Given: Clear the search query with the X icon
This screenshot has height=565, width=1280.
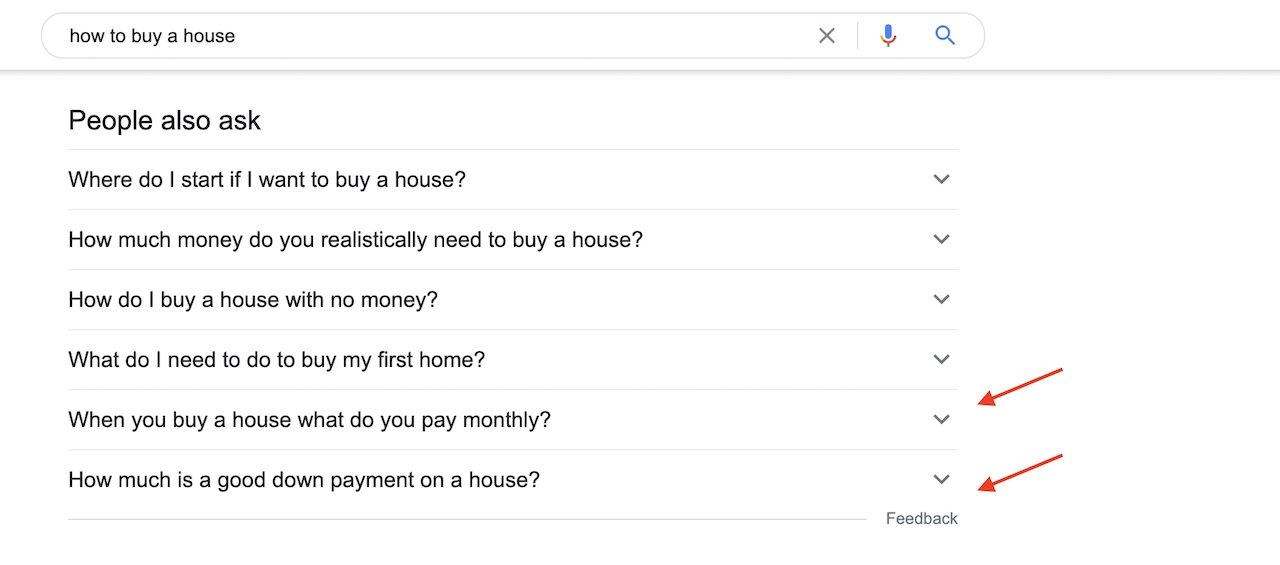Looking at the screenshot, I should [x=826, y=36].
